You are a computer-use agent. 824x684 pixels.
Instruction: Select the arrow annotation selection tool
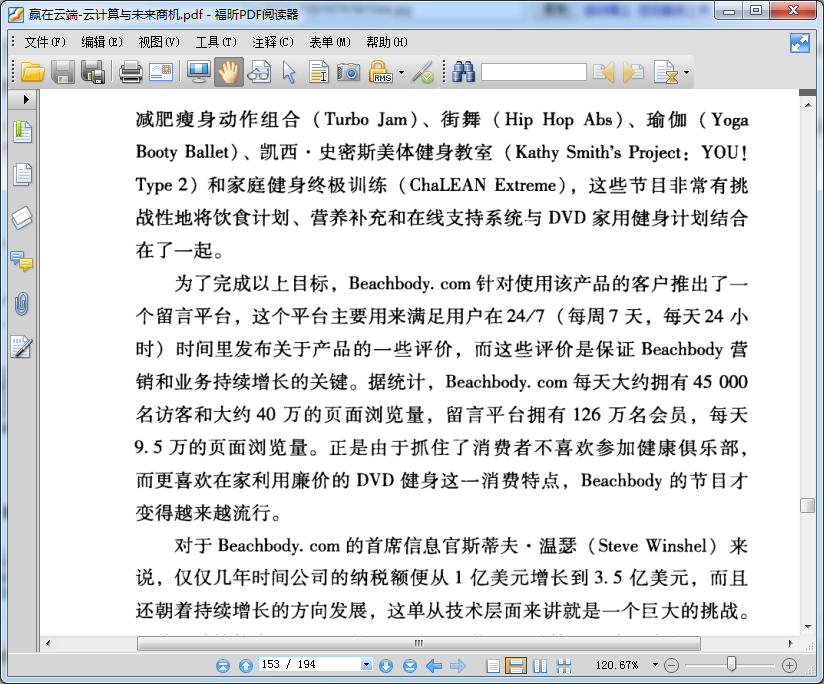(289, 72)
